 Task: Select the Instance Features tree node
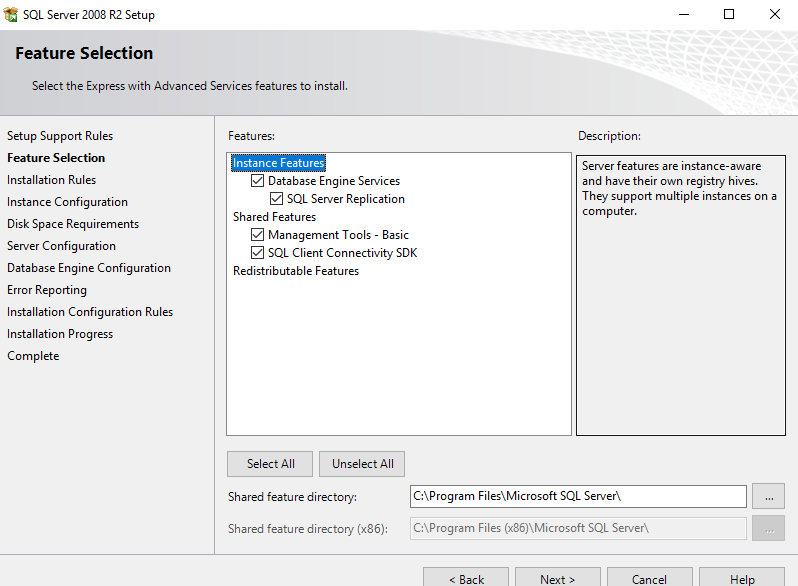point(279,163)
